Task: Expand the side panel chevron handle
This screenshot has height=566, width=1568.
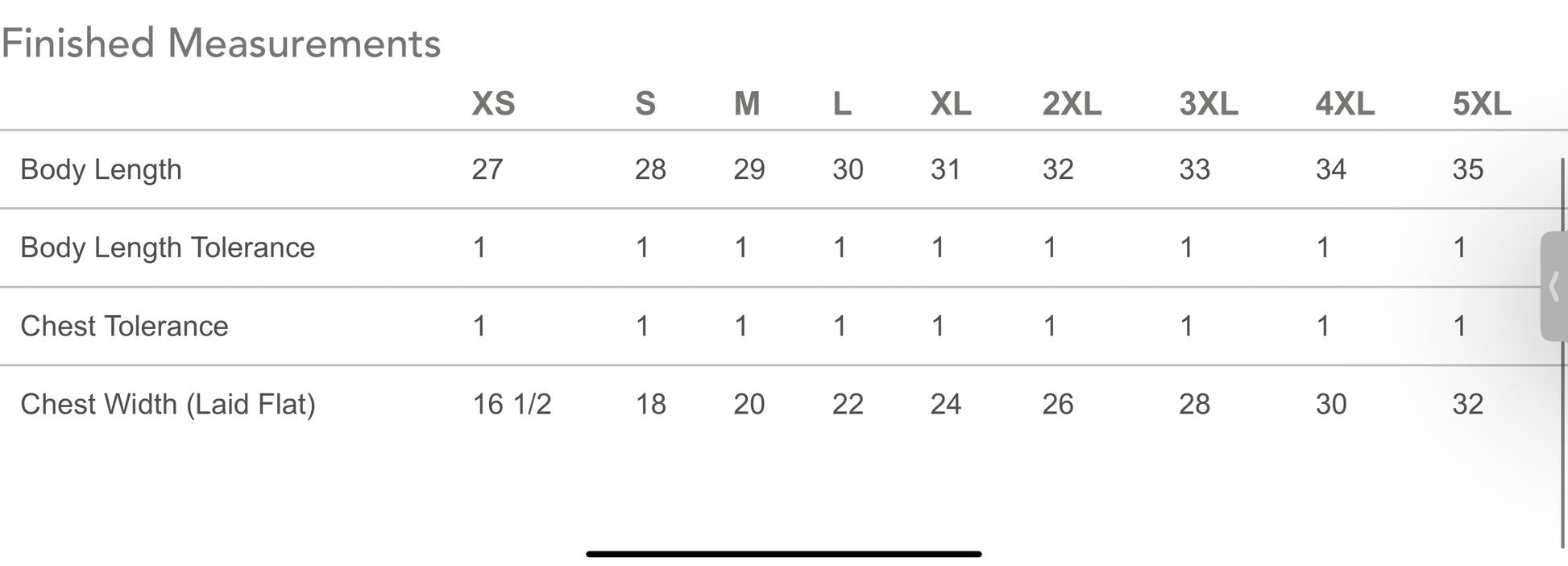Action: click(x=1554, y=286)
